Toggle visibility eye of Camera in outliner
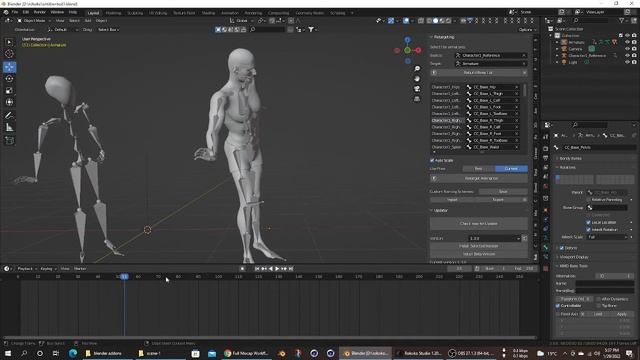 point(628,49)
